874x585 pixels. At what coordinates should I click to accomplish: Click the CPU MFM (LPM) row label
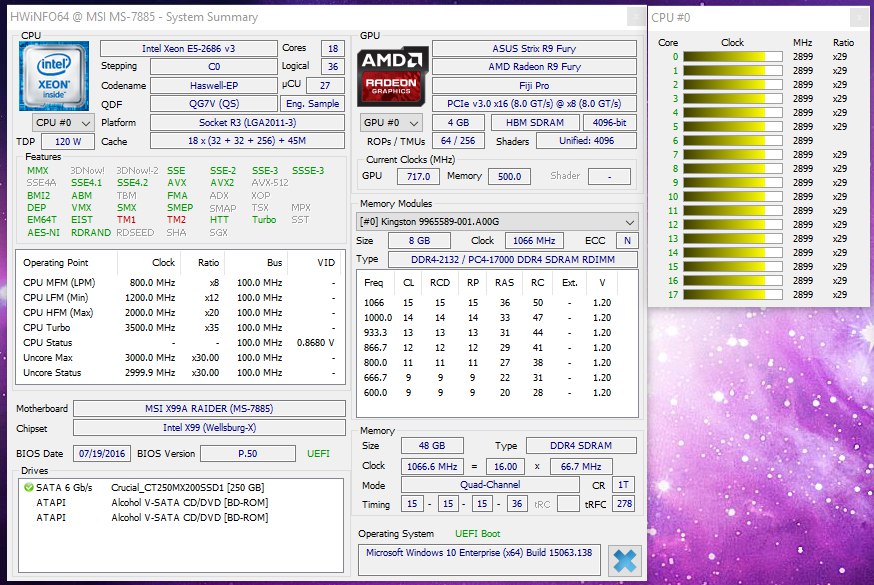[59, 282]
